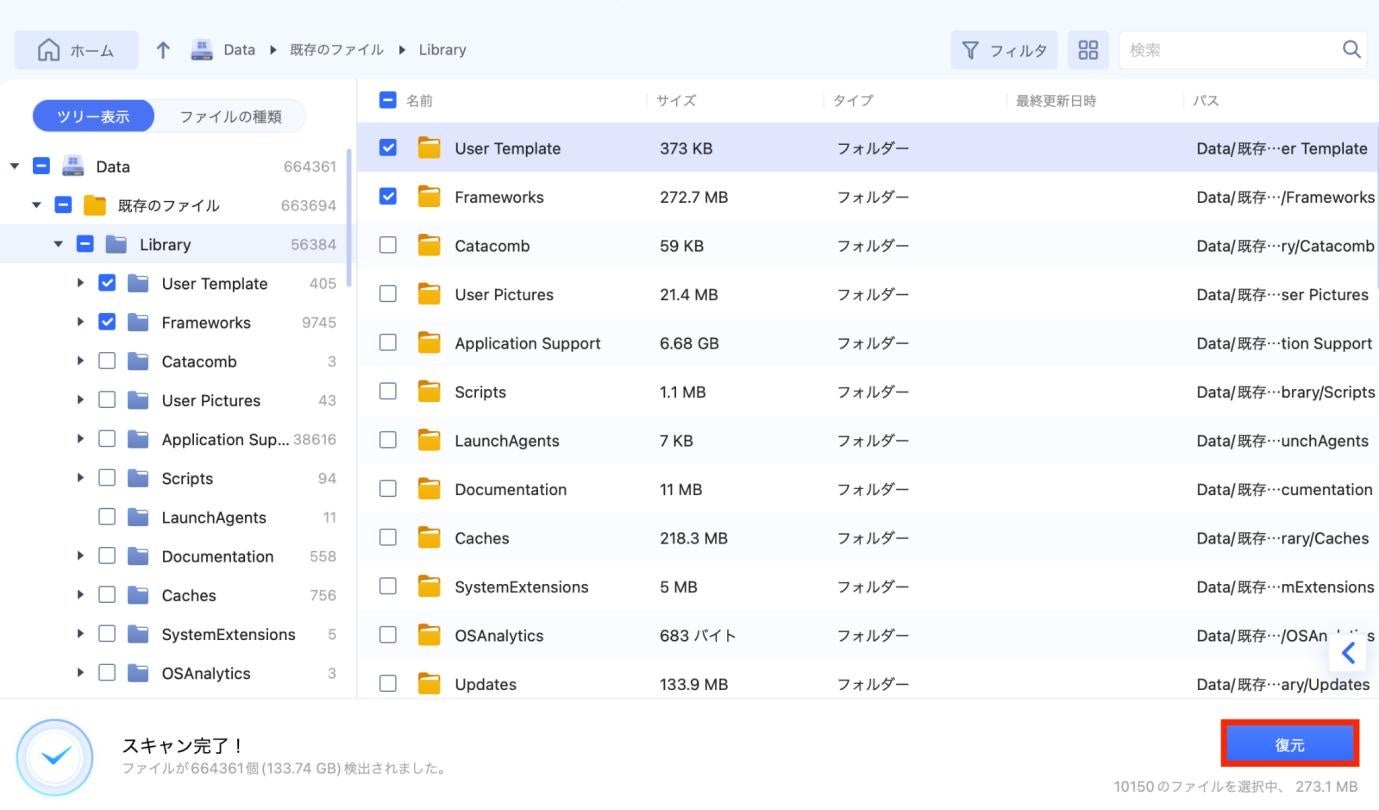Collapse the Library tree node
Image resolution: width=1379 pixels, height=810 pixels.
[58, 244]
